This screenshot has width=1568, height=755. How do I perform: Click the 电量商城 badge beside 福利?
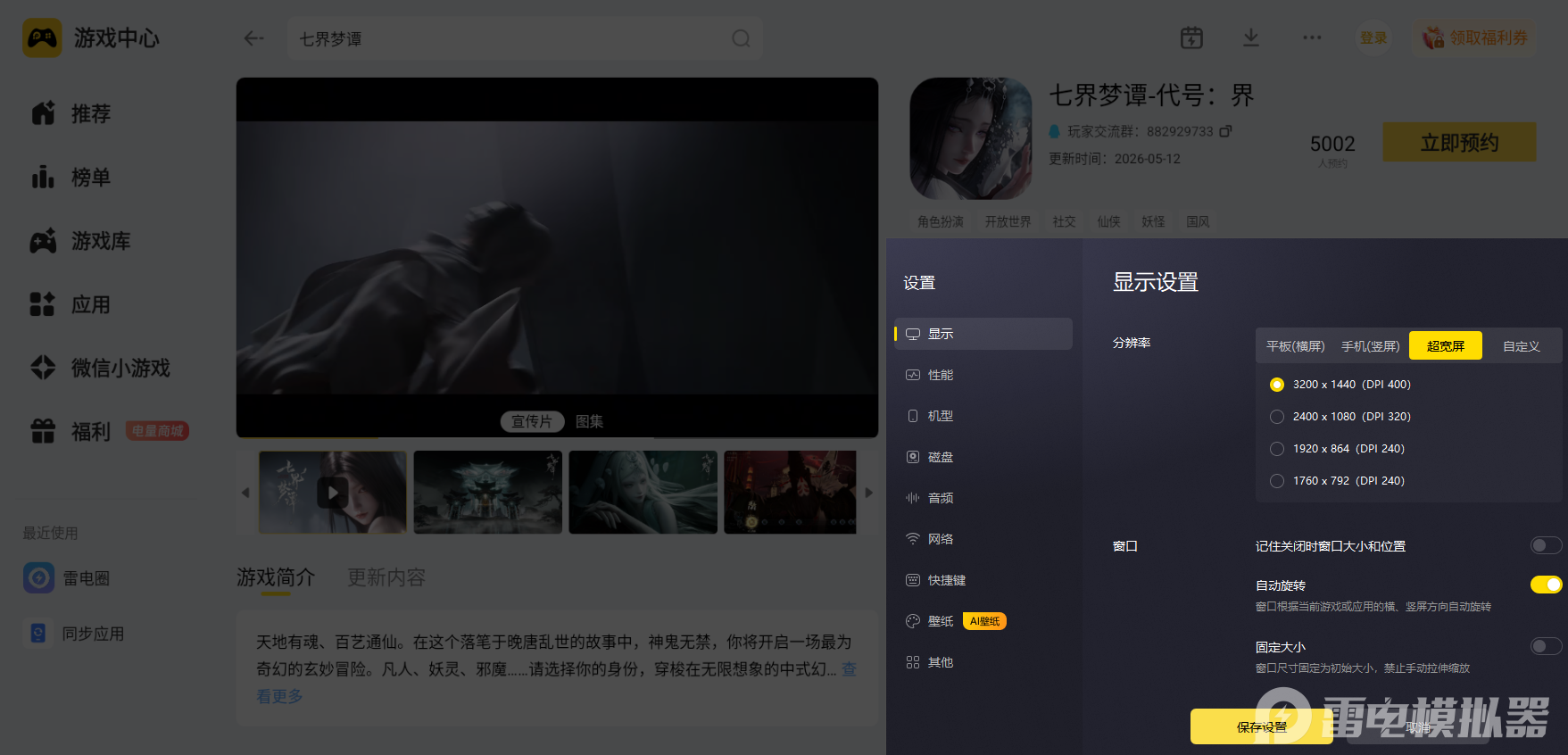(x=157, y=431)
